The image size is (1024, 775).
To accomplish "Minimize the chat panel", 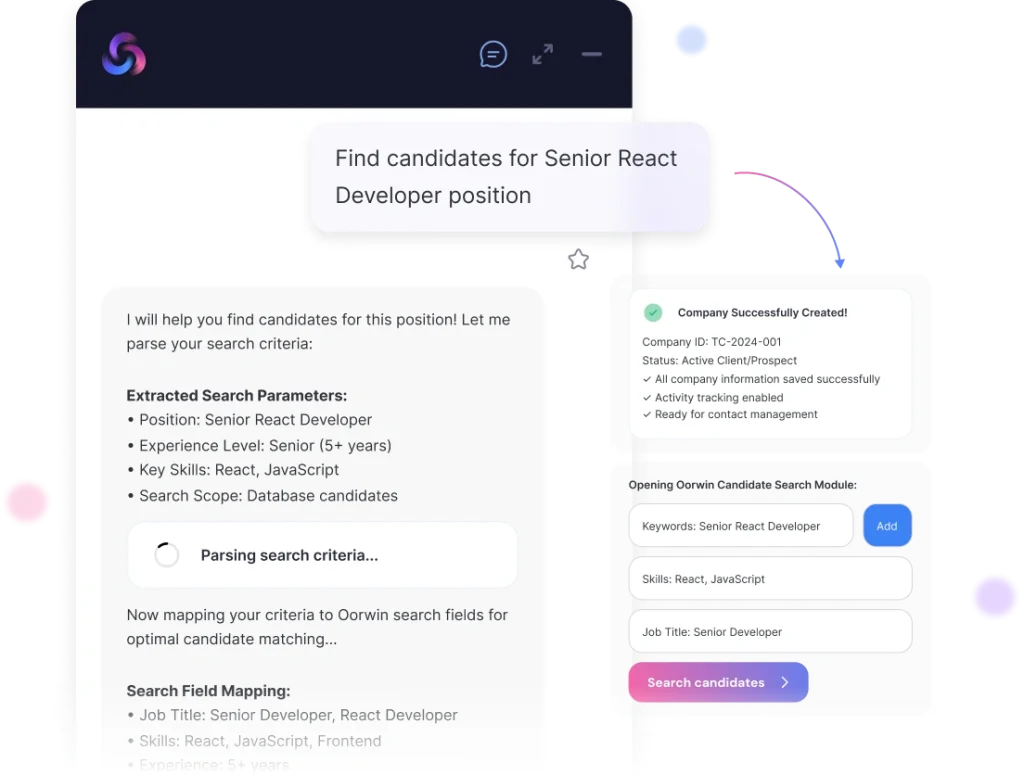I will tap(591, 54).
